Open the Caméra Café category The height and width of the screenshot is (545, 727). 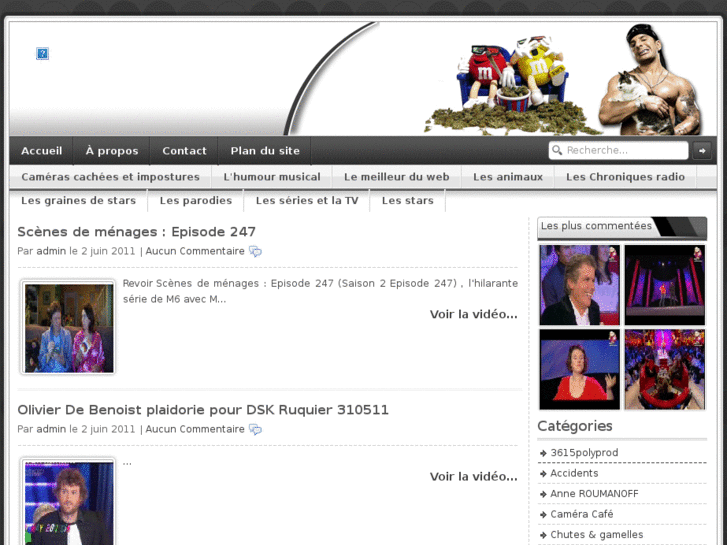click(x=581, y=514)
